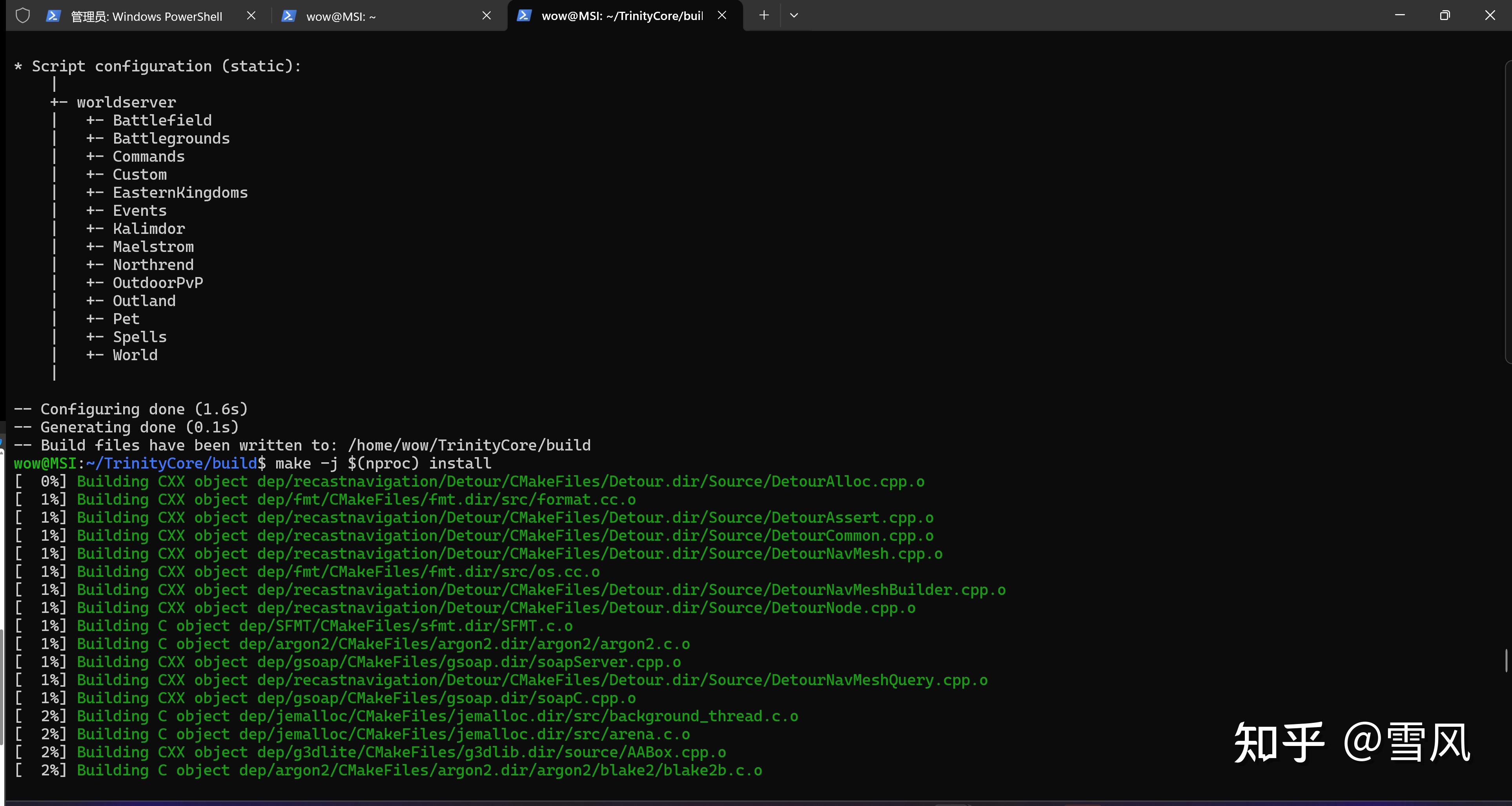Click the 'Outland' entry
1512x806 pixels.
(144, 301)
